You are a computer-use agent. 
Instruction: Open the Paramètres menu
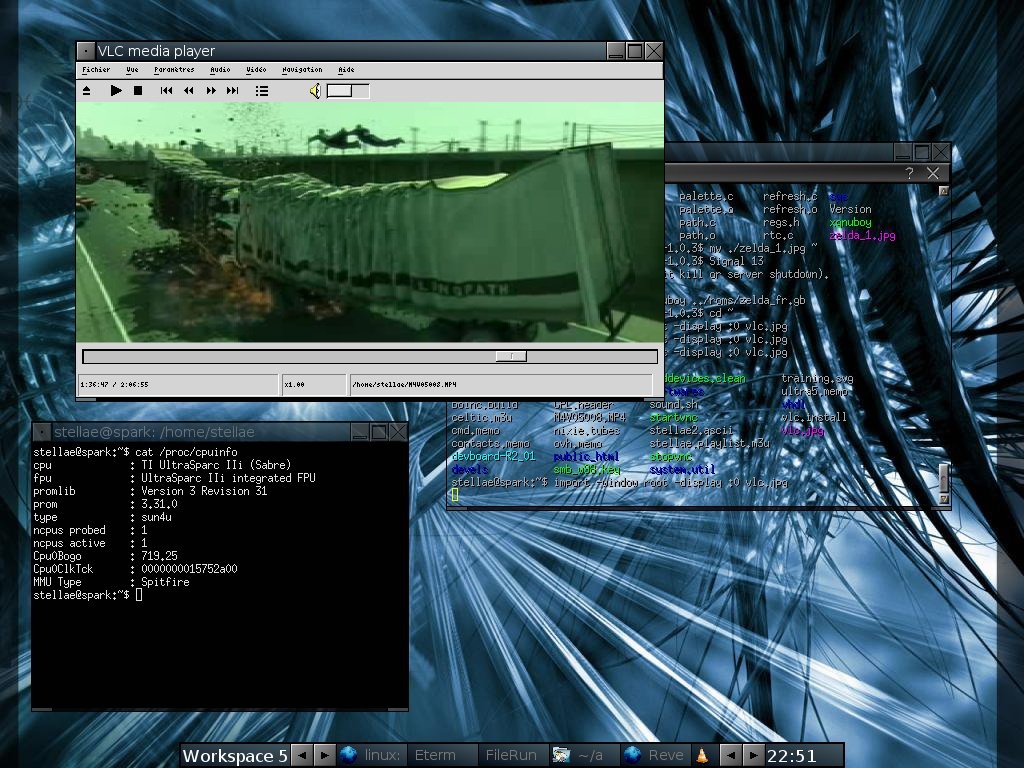pyautogui.click(x=174, y=70)
